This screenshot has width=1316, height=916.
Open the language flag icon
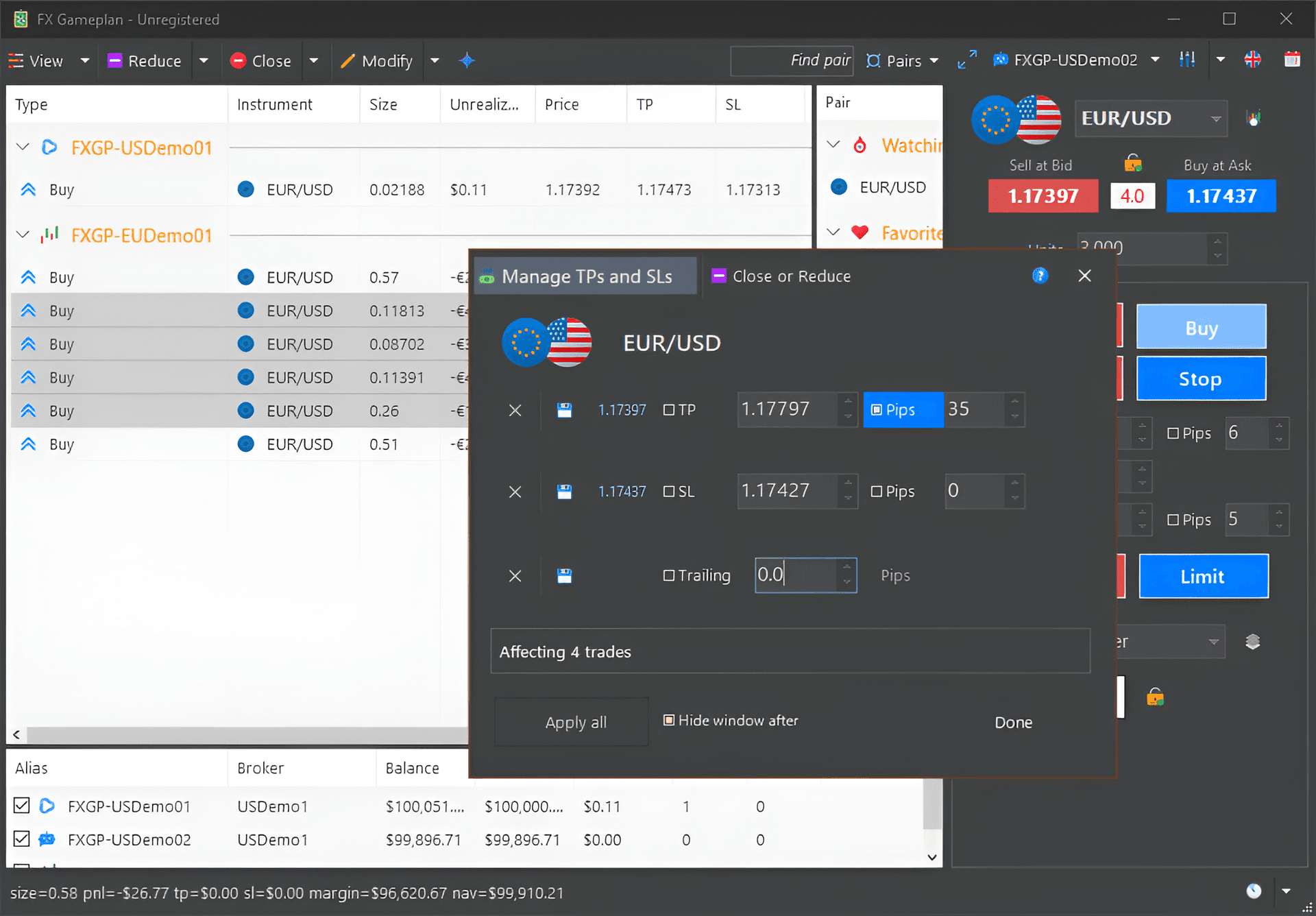[x=1252, y=60]
